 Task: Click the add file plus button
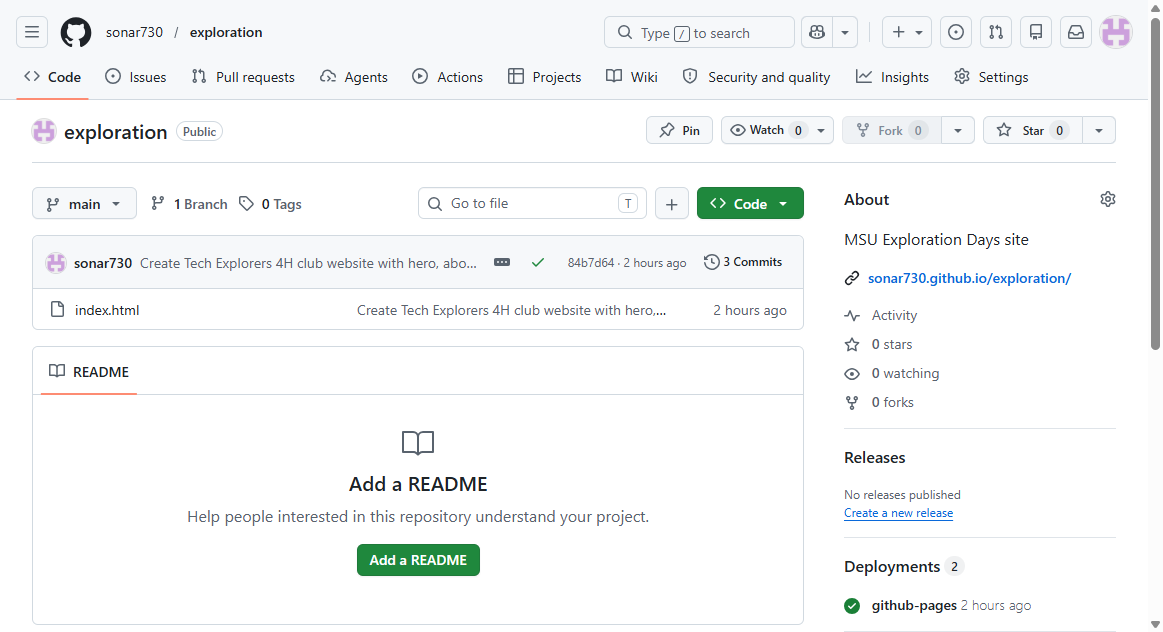(671, 204)
